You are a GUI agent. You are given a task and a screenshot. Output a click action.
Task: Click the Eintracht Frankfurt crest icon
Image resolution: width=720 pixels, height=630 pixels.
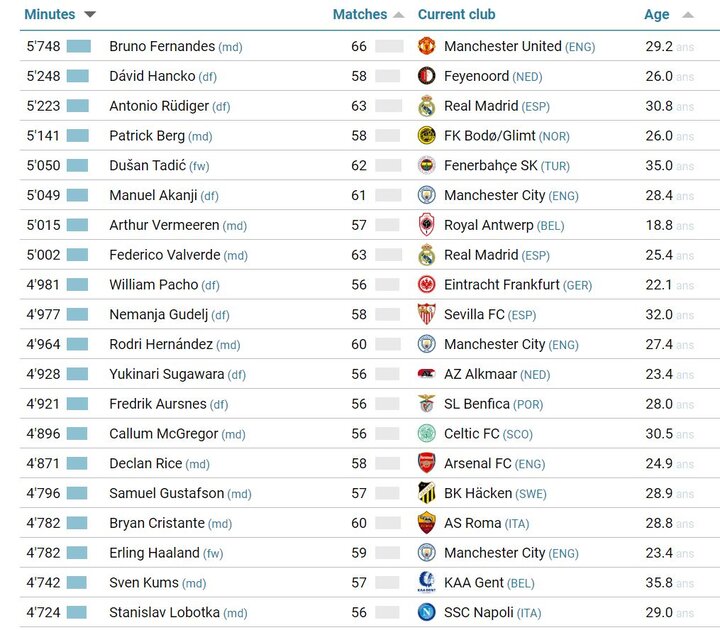(x=427, y=285)
